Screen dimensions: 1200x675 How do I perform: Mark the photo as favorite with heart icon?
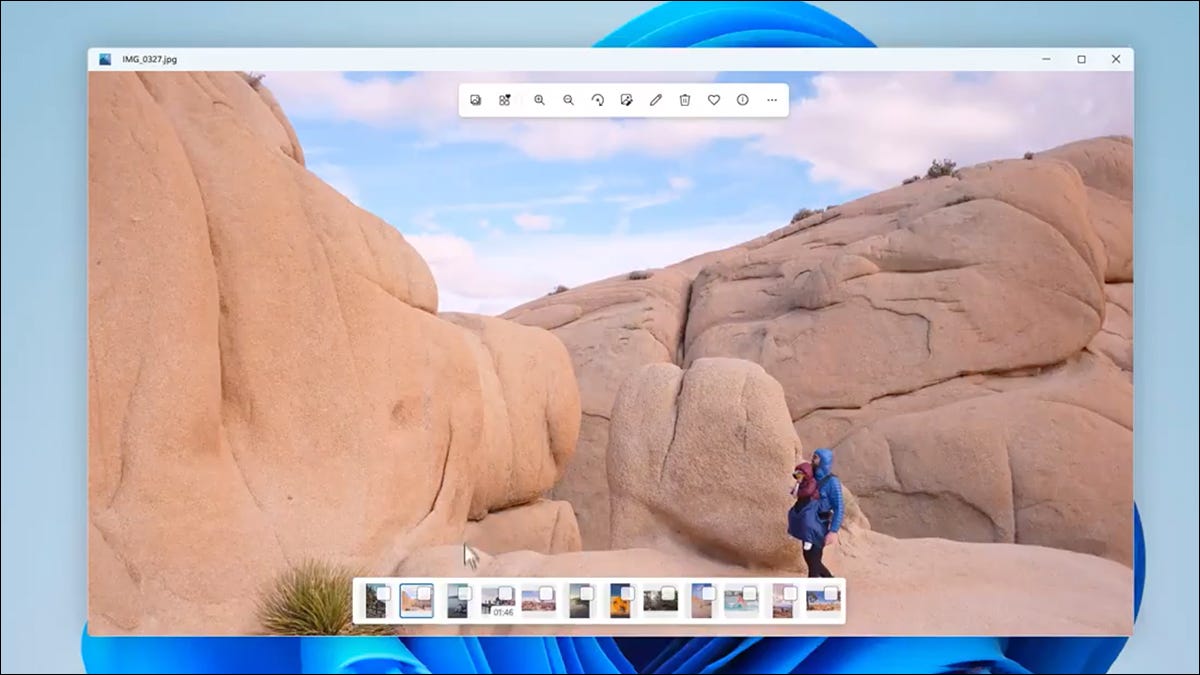713,100
